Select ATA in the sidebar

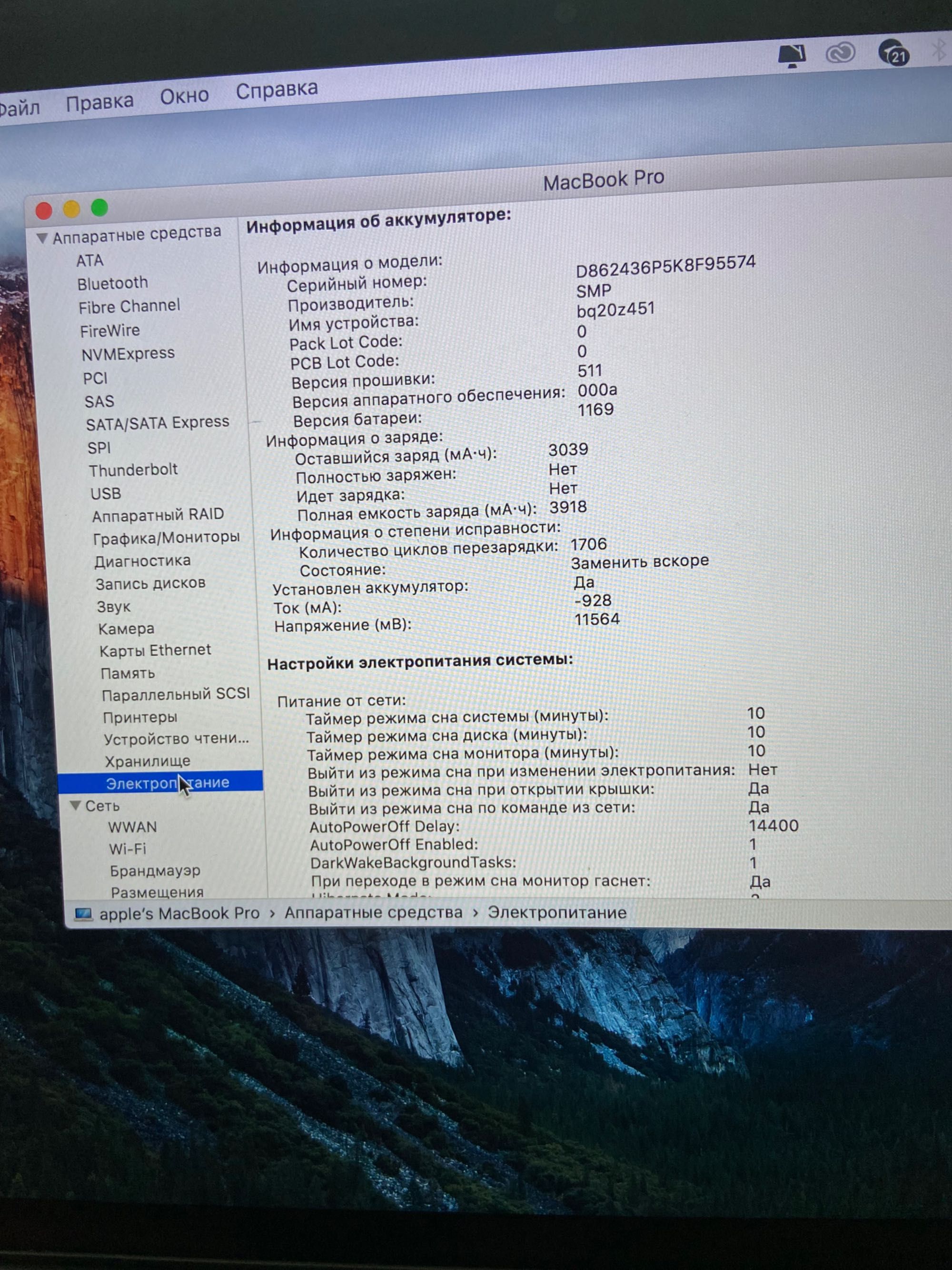point(89,260)
